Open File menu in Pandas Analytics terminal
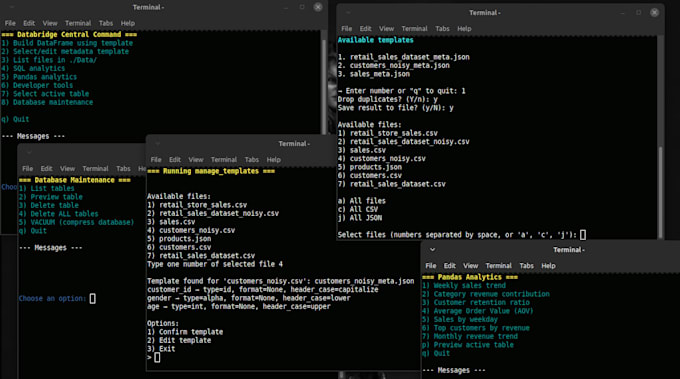 431,265
